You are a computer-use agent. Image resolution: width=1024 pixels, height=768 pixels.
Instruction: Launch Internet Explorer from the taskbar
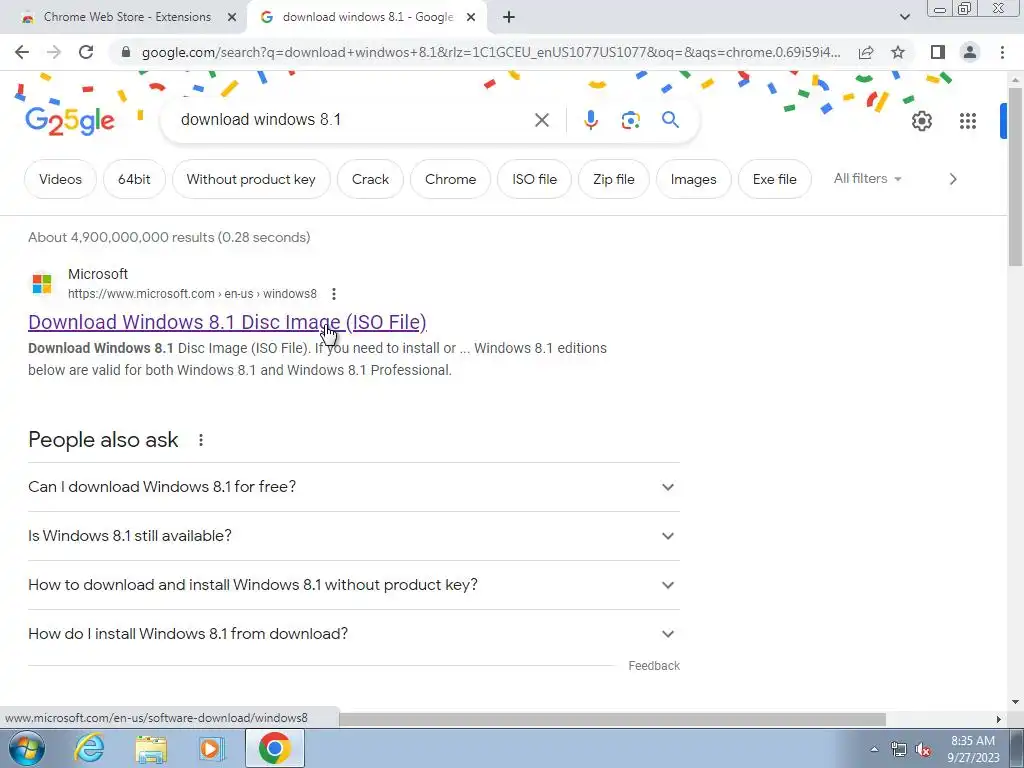click(x=88, y=748)
